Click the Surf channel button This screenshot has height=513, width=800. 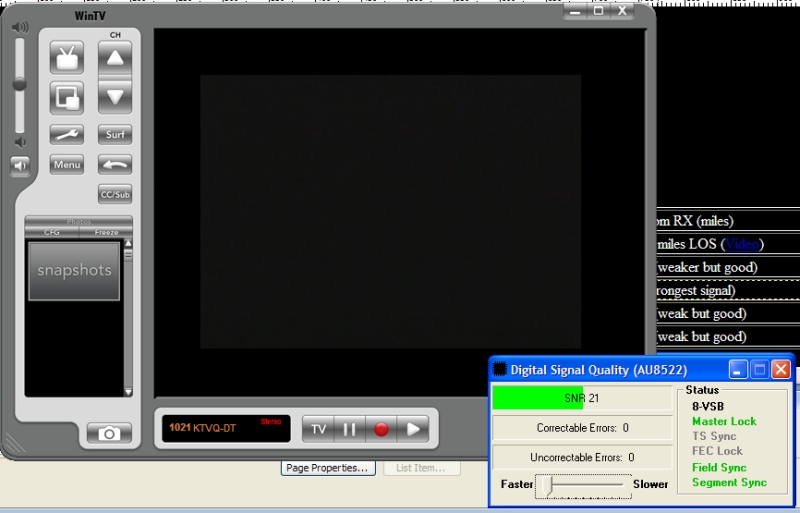[x=115, y=134]
